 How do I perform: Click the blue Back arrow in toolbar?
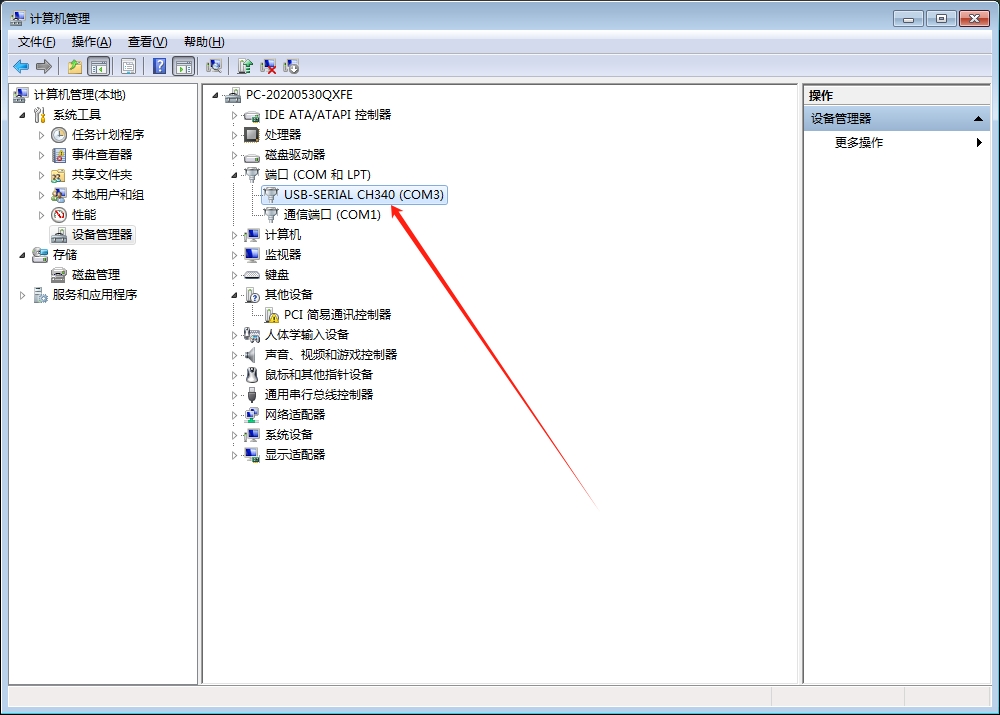click(21, 66)
